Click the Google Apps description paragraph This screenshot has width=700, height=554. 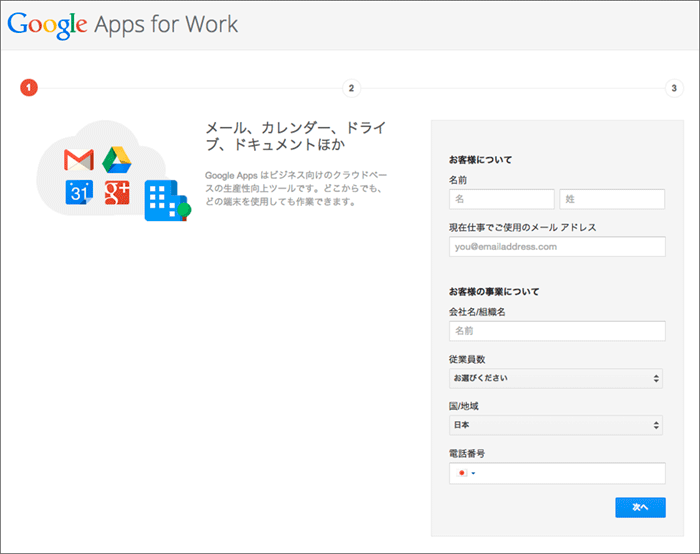296,188
